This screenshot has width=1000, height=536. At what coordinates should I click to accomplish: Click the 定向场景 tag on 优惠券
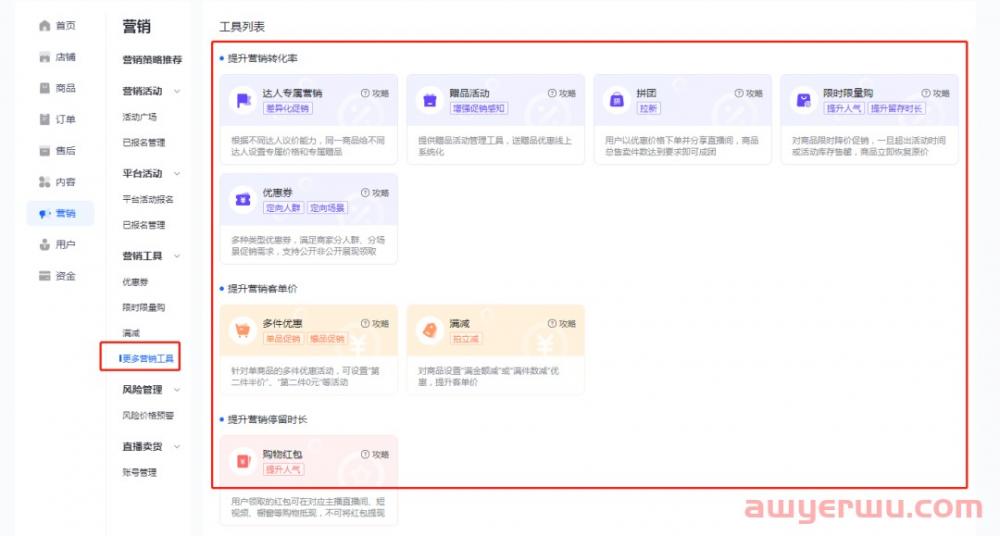click(328, 208)
